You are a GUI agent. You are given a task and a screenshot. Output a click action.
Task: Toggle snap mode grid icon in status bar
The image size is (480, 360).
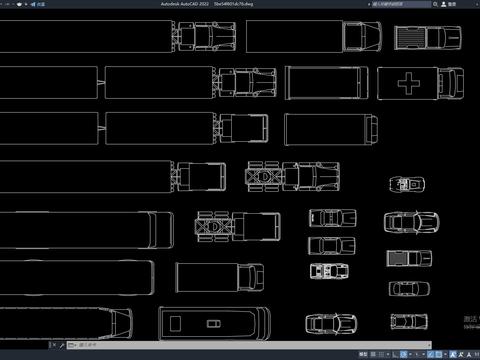(381, 354)
